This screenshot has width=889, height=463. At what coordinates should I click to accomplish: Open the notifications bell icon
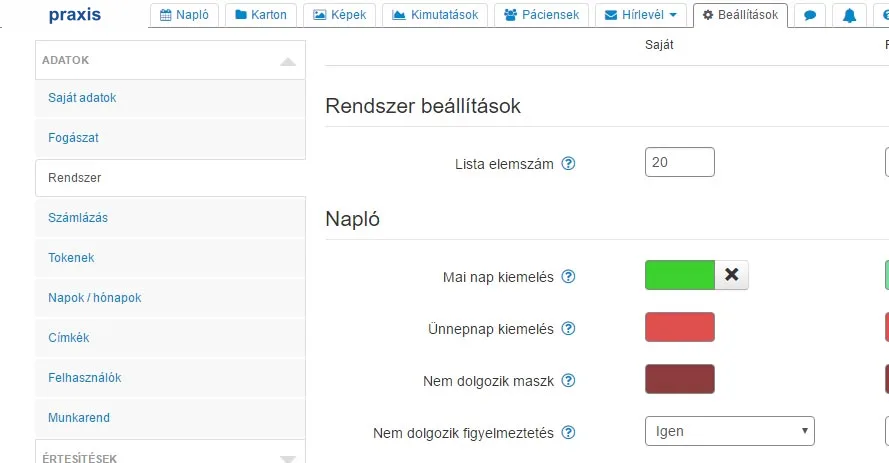click(x=849, y=15)
